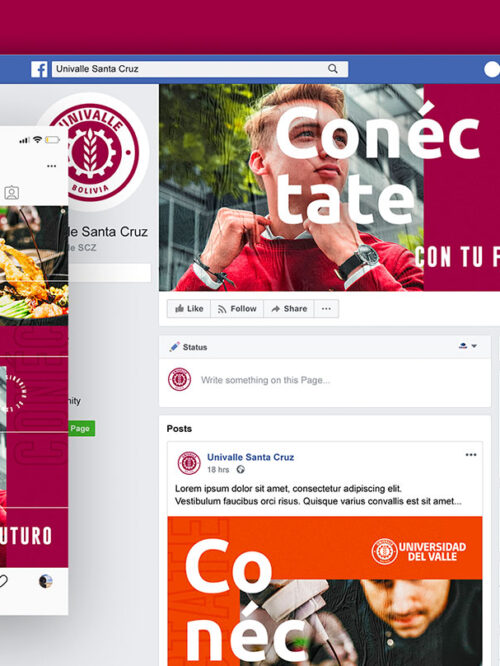Click the globe privacy icon beside 18 hrs
This screenshot has height=666, width=500.
pos(240,469)
